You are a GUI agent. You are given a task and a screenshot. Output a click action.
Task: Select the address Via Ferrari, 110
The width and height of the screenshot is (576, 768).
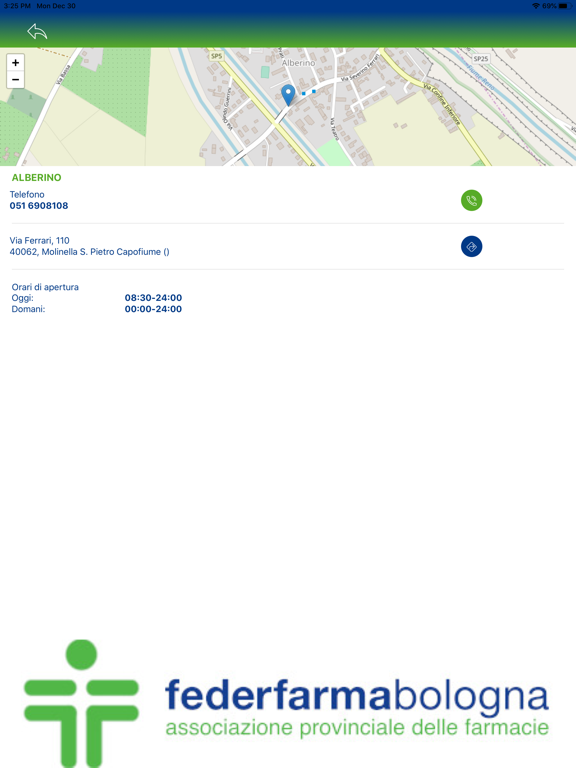40,240
